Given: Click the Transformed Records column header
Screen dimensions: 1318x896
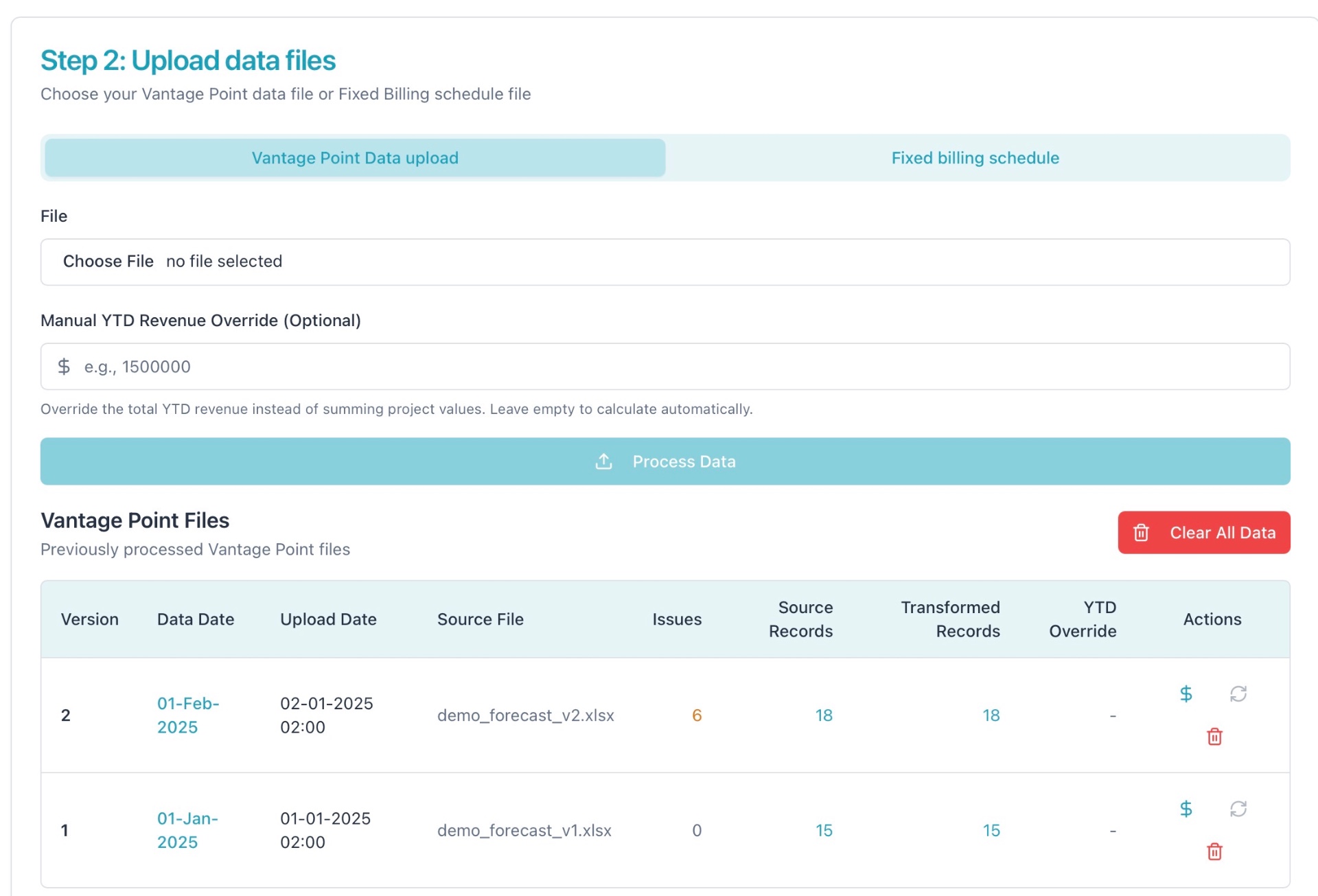Looking at the screenshot, I should (x=951, y=619).
